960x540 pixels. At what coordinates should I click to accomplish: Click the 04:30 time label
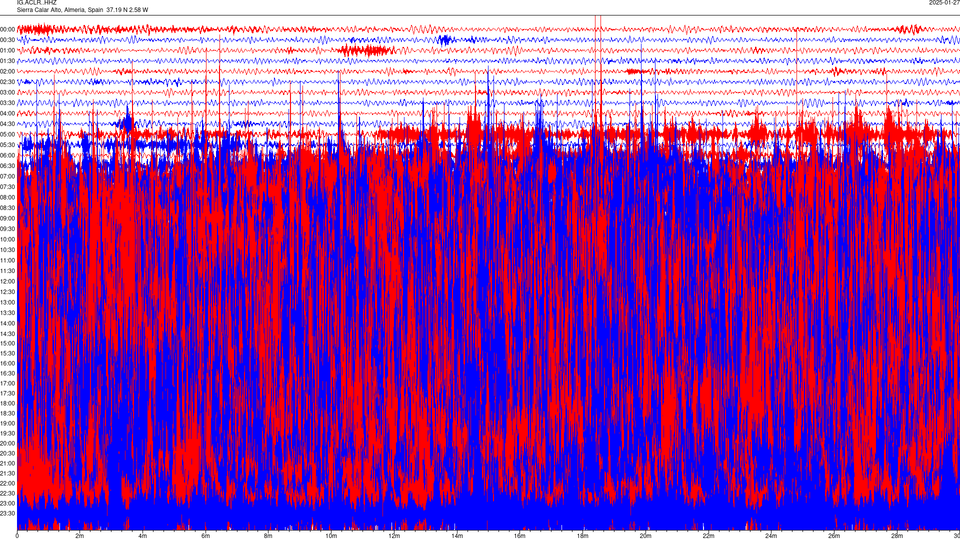point(8,124)
